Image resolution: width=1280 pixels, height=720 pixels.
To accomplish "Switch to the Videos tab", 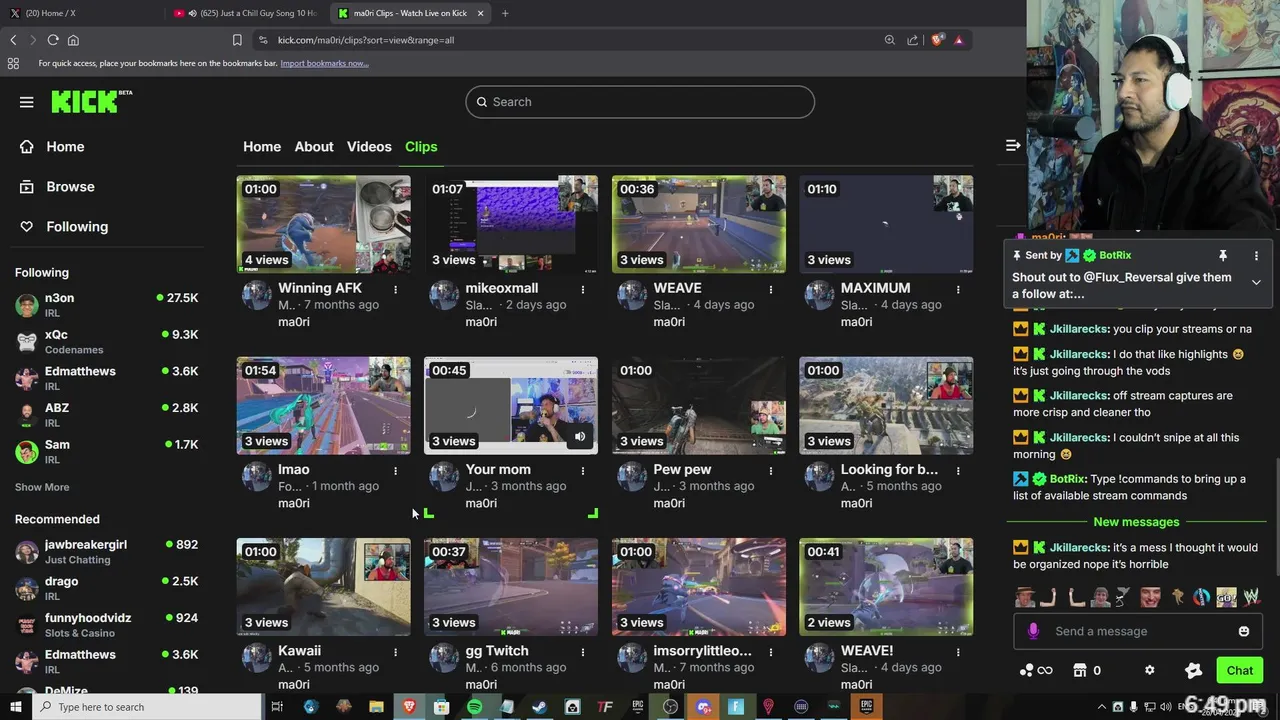I will tap(369, 147).
